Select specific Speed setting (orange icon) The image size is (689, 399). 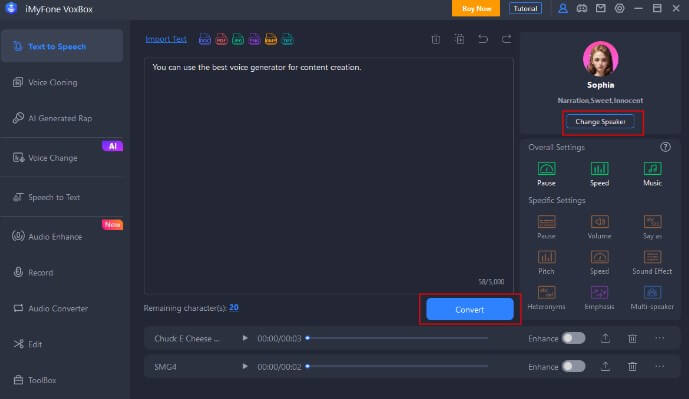(599, 262)
